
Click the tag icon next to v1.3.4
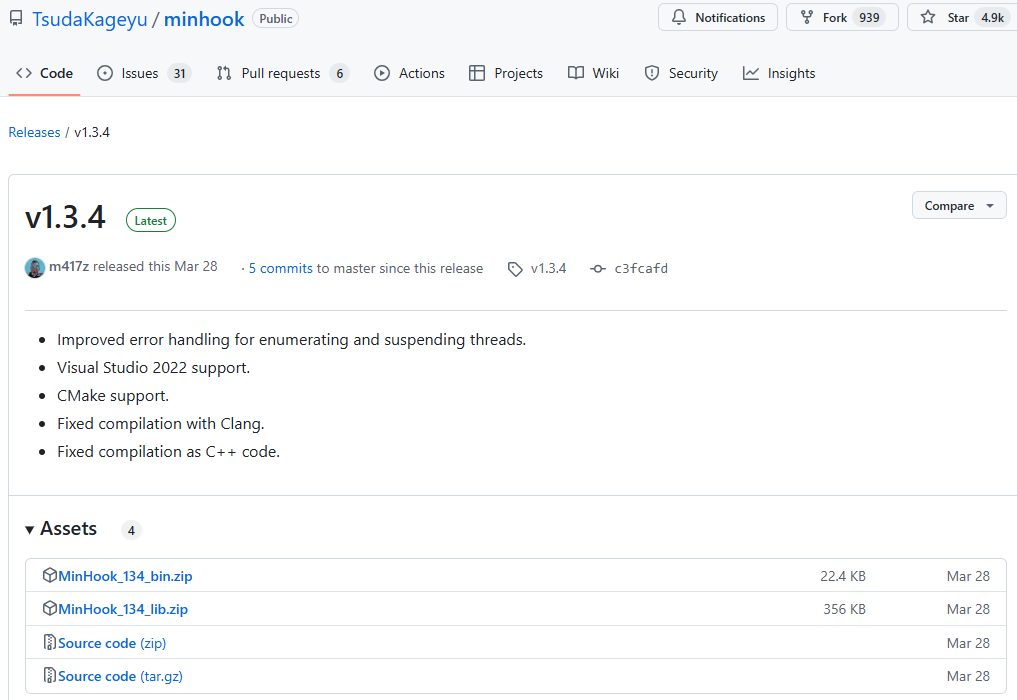tap(515, 268)
